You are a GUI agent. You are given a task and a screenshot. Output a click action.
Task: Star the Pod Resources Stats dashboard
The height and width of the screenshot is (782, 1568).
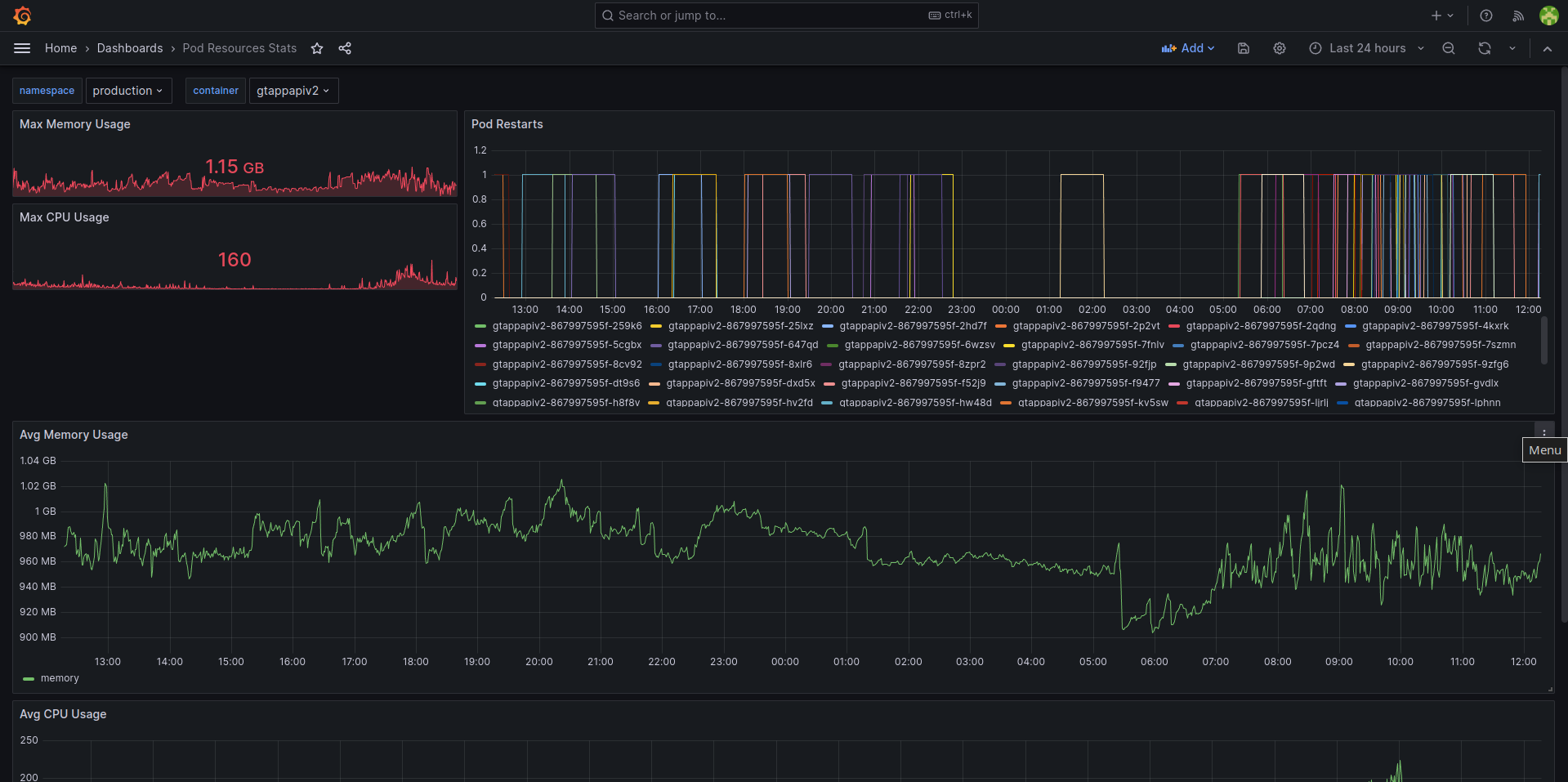[x=317, y=48]
